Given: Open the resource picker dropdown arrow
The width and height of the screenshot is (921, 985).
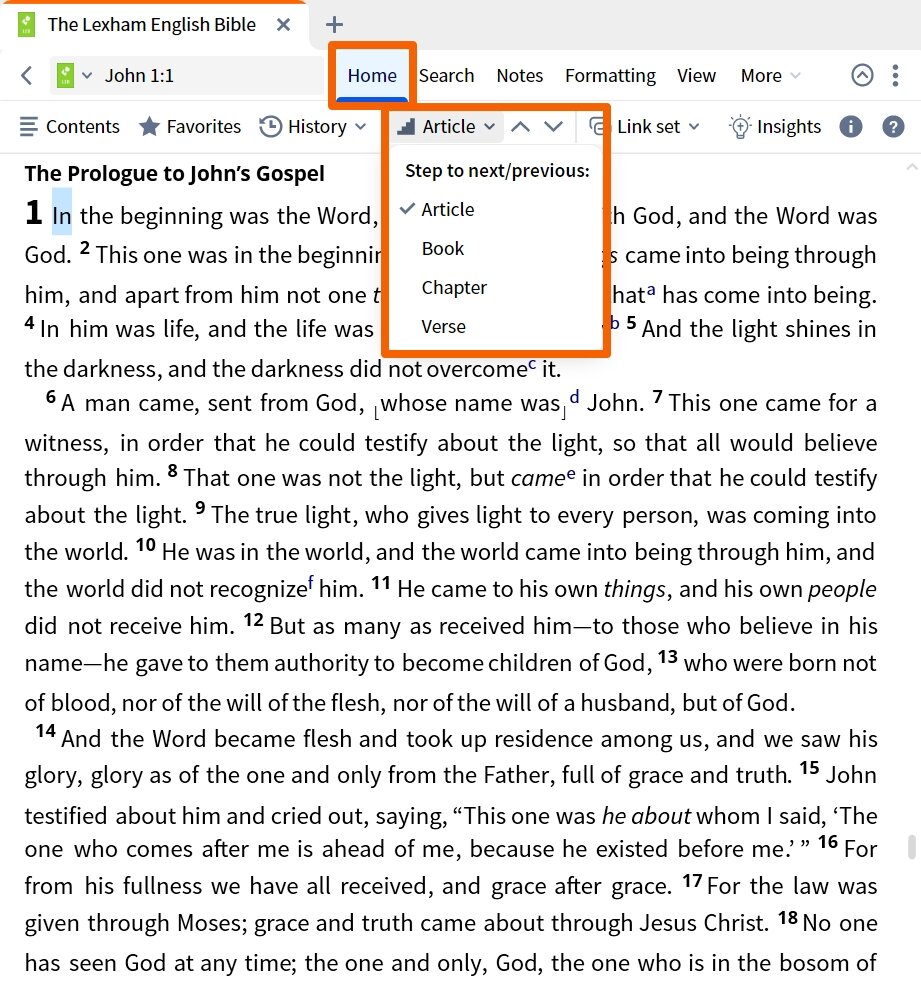Looking at the screenshot, I should pos(87,76).
